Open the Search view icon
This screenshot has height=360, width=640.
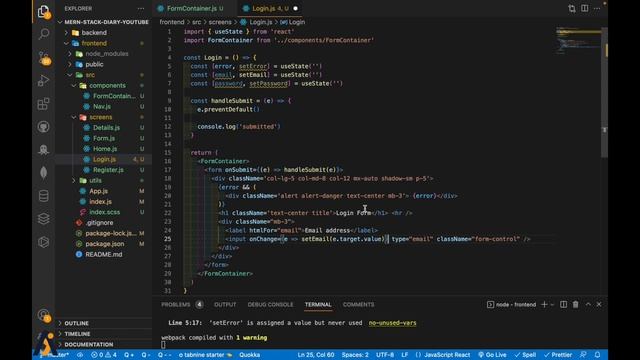coord(43,33)
